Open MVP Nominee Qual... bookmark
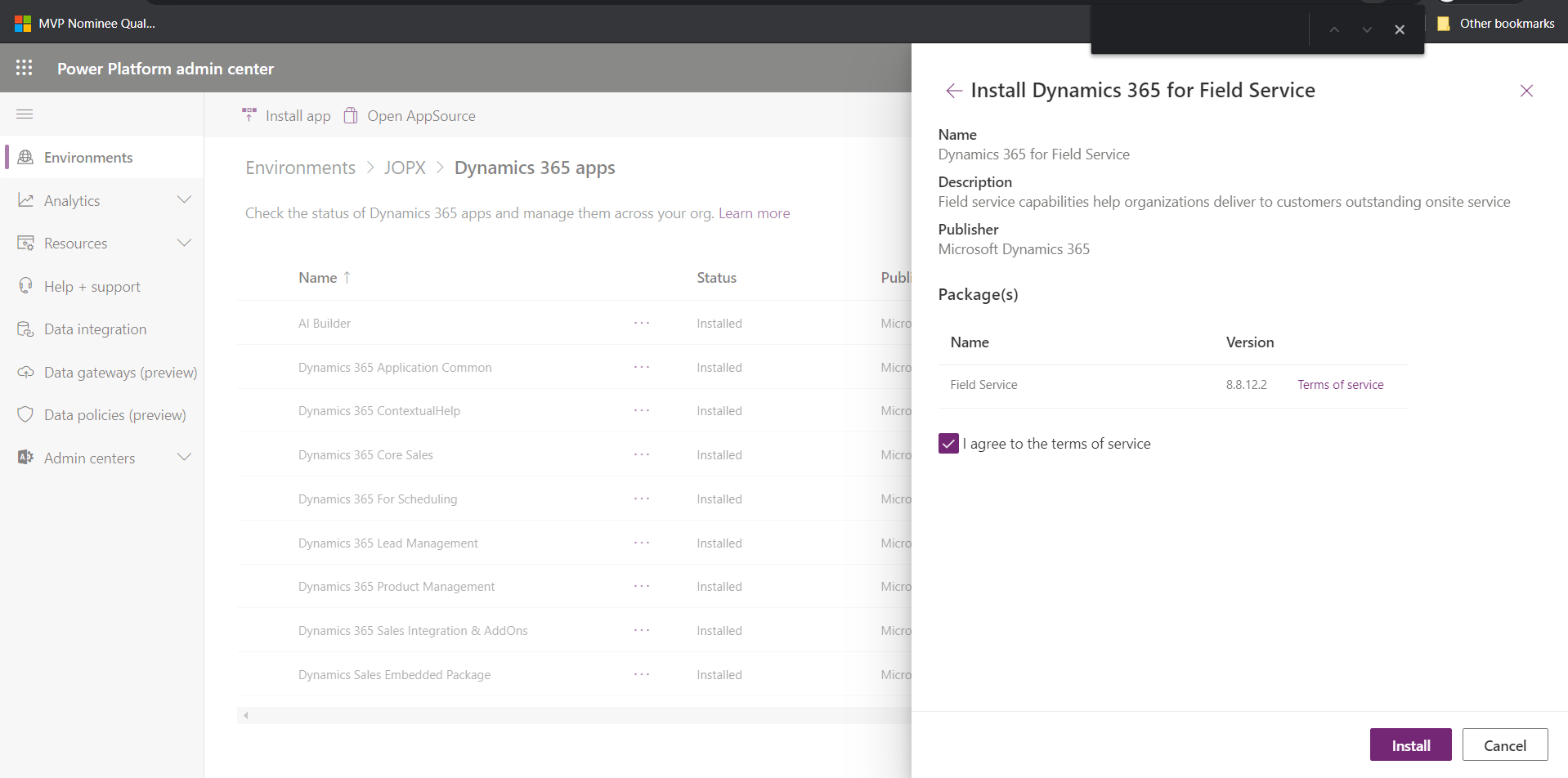 85,24
